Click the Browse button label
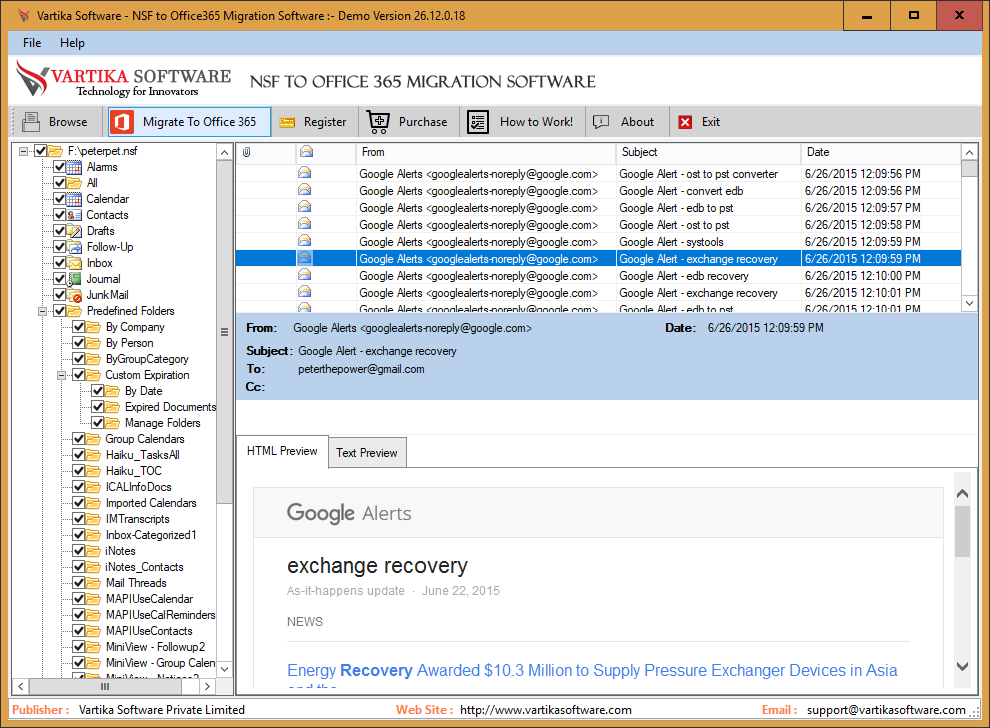Image resolution: width=990 pixels, height=728 pixels. 68,122
